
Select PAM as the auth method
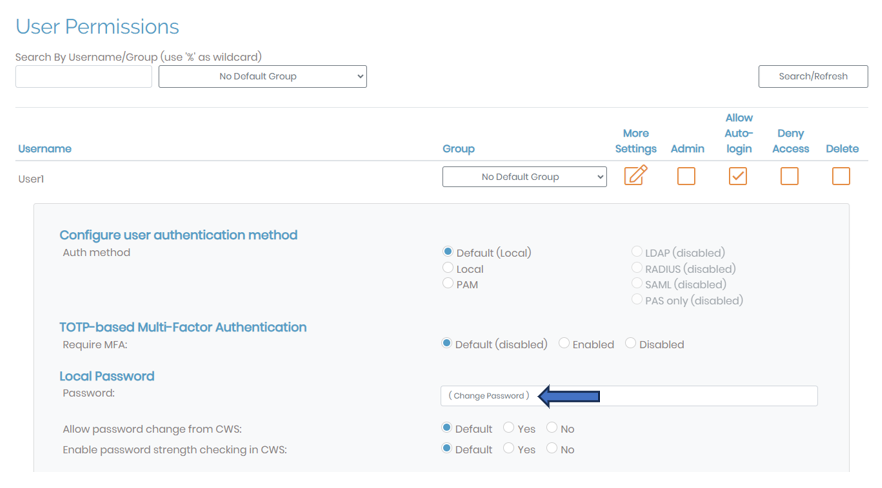[x=447, y=284]
